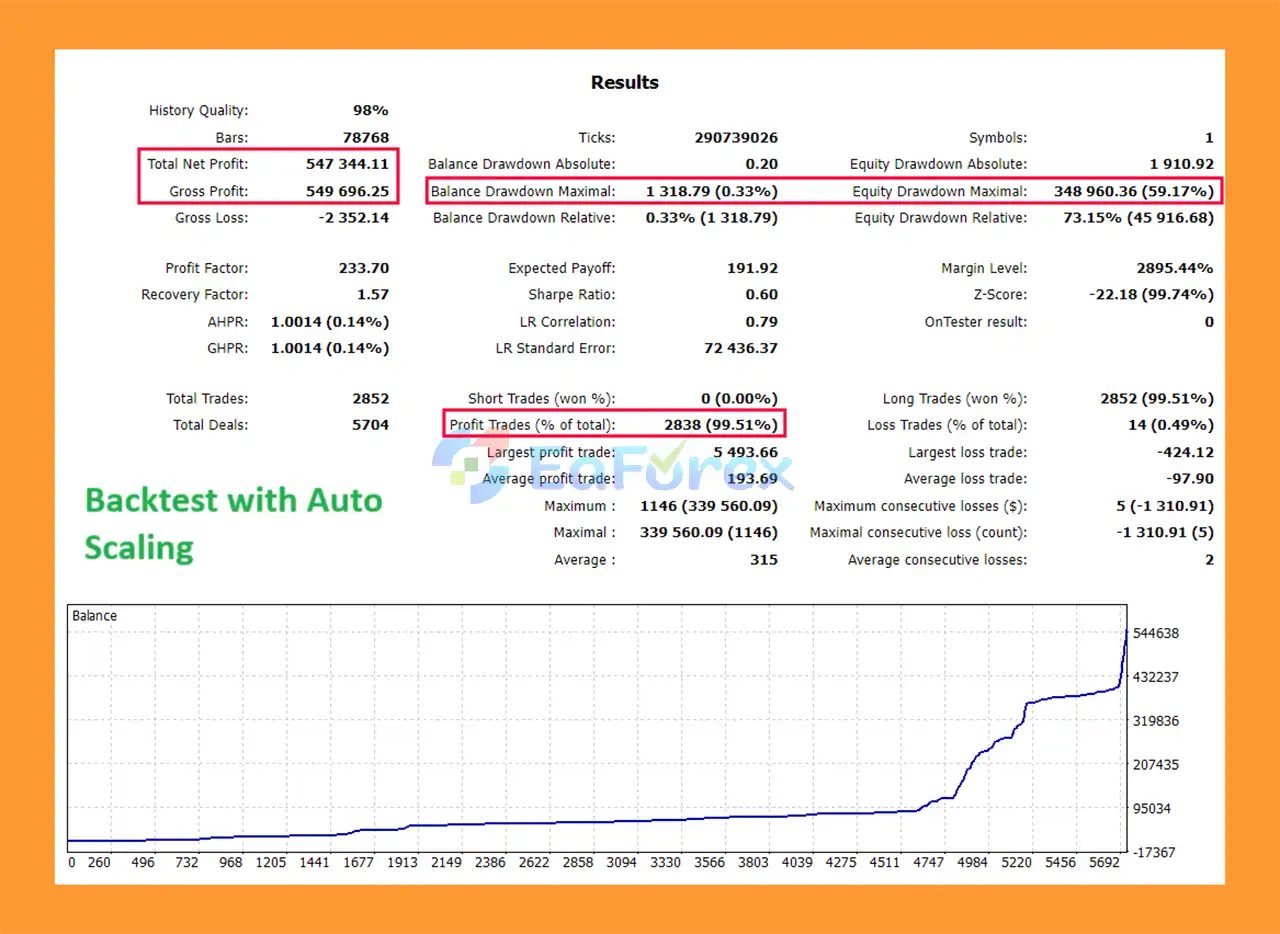The width and height of the screenshot is (1280, 934).
Task: Click the Profit Trades 2838 (99.51%) value
Action: [x=720, y=425]
